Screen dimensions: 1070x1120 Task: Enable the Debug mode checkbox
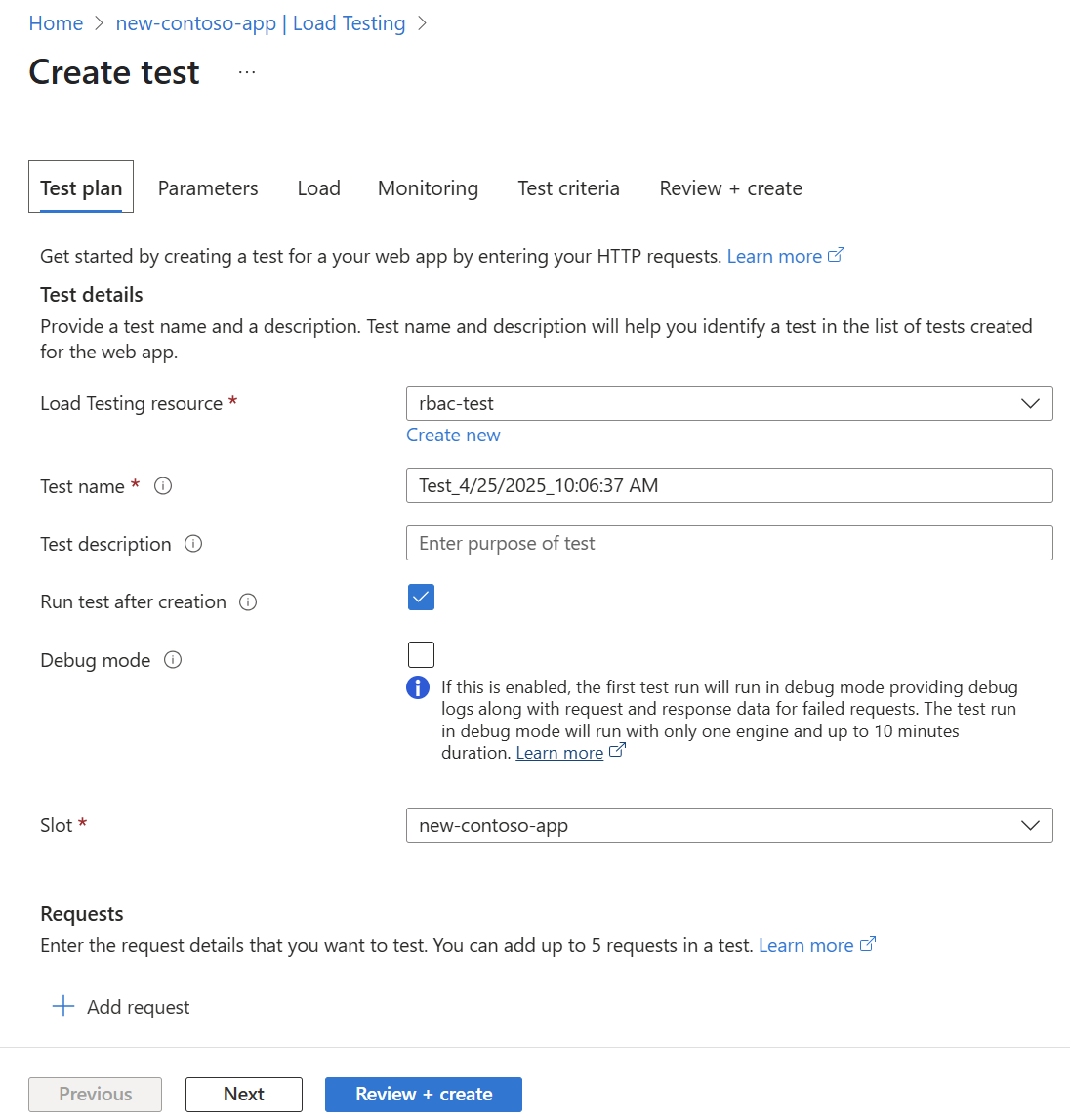pyautogui.click(x=421, y=654)
